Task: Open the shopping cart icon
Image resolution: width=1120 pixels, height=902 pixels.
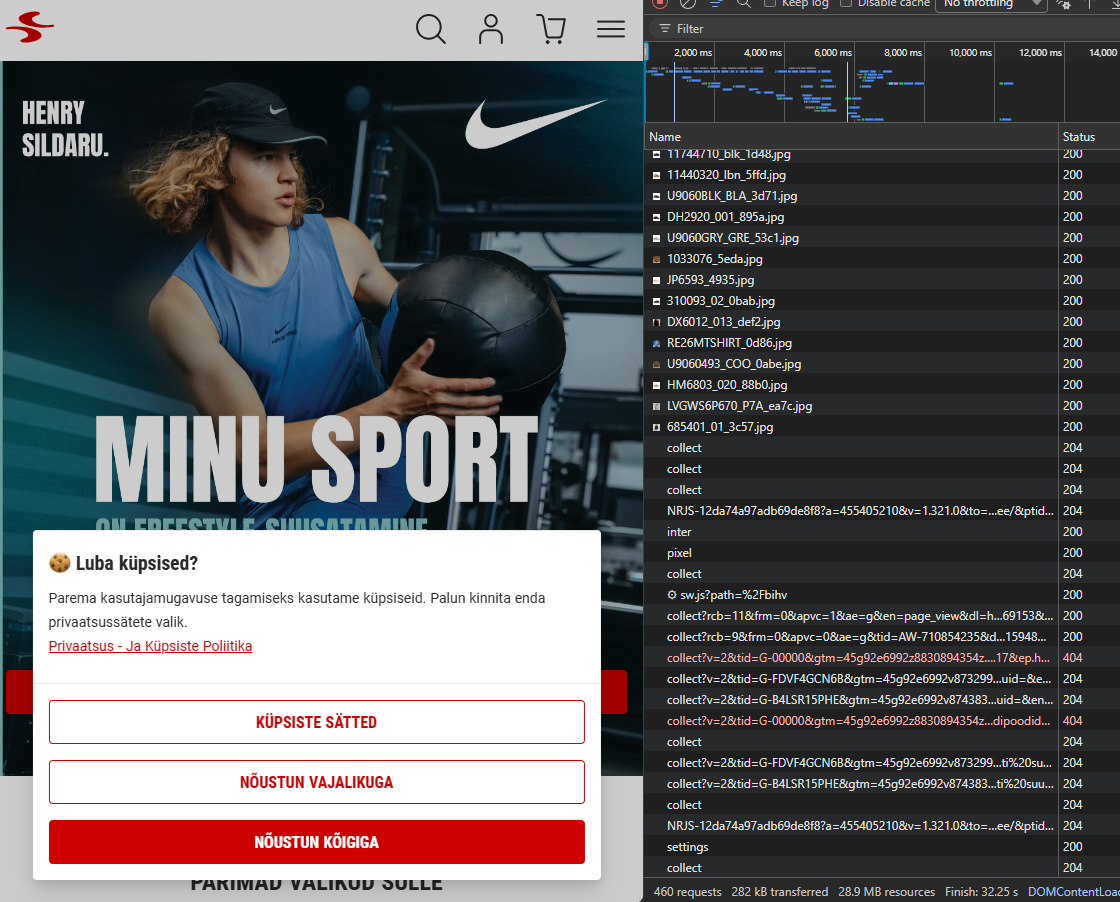Action: 551,29
